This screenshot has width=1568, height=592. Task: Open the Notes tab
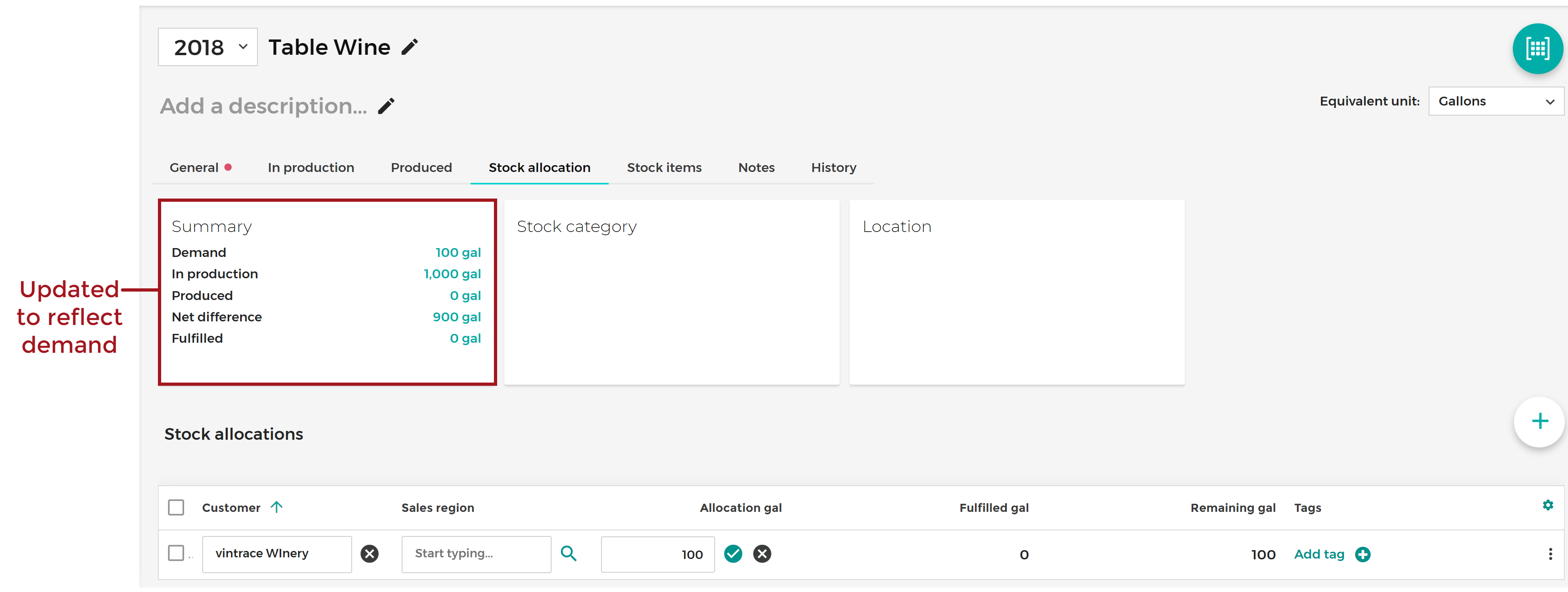(756, 167)
